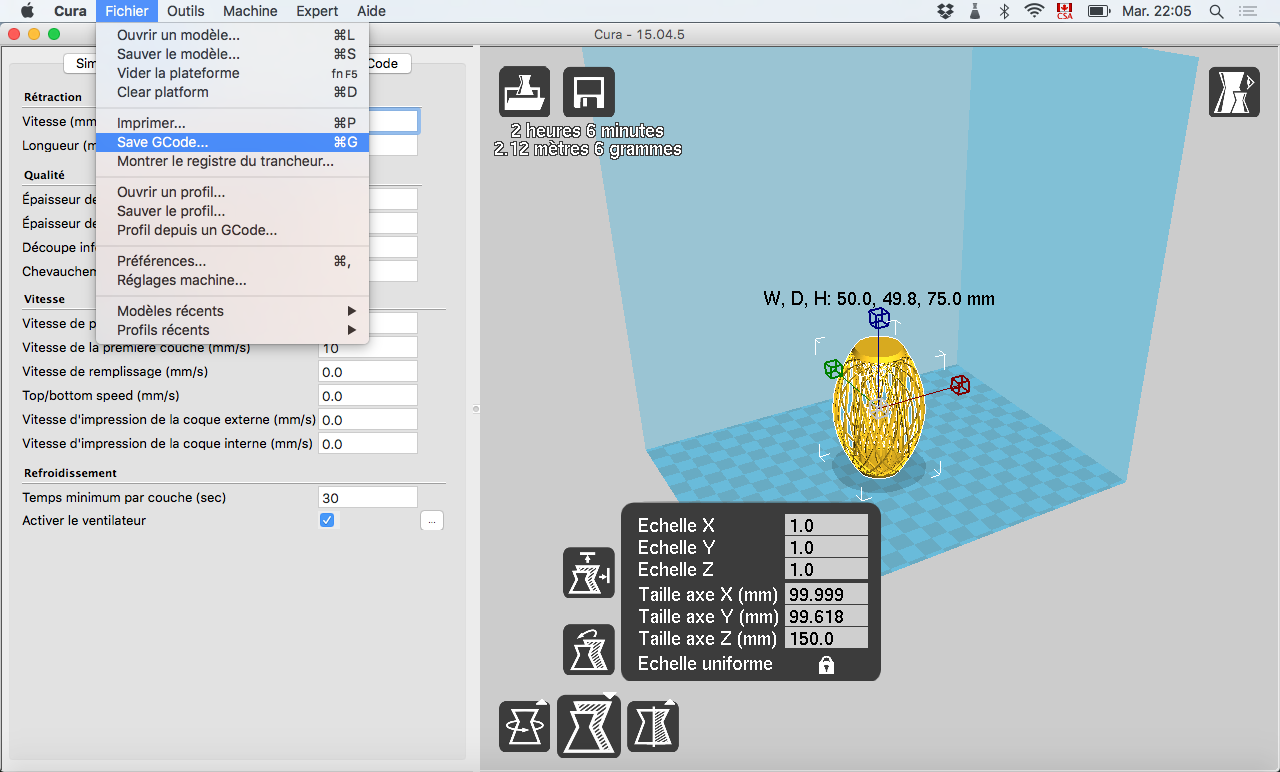Click the Wi-Fi menu bar icon
This screenshot has width=1280, height=772.
tap(1034, 11)
